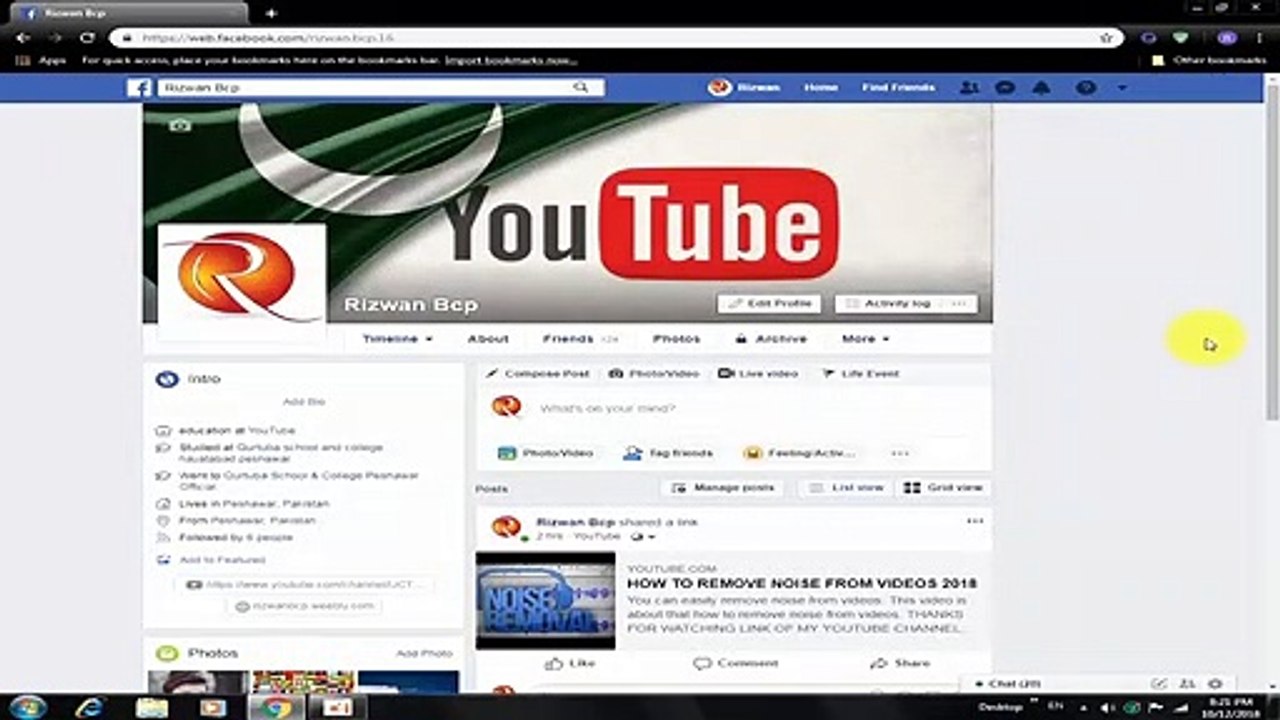Go to Home in top bar
This screenshot has height=720, width=1280.
820,88
